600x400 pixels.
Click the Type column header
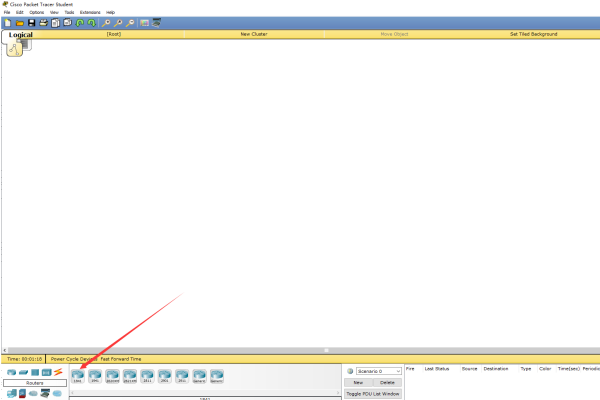coord(526,369)
